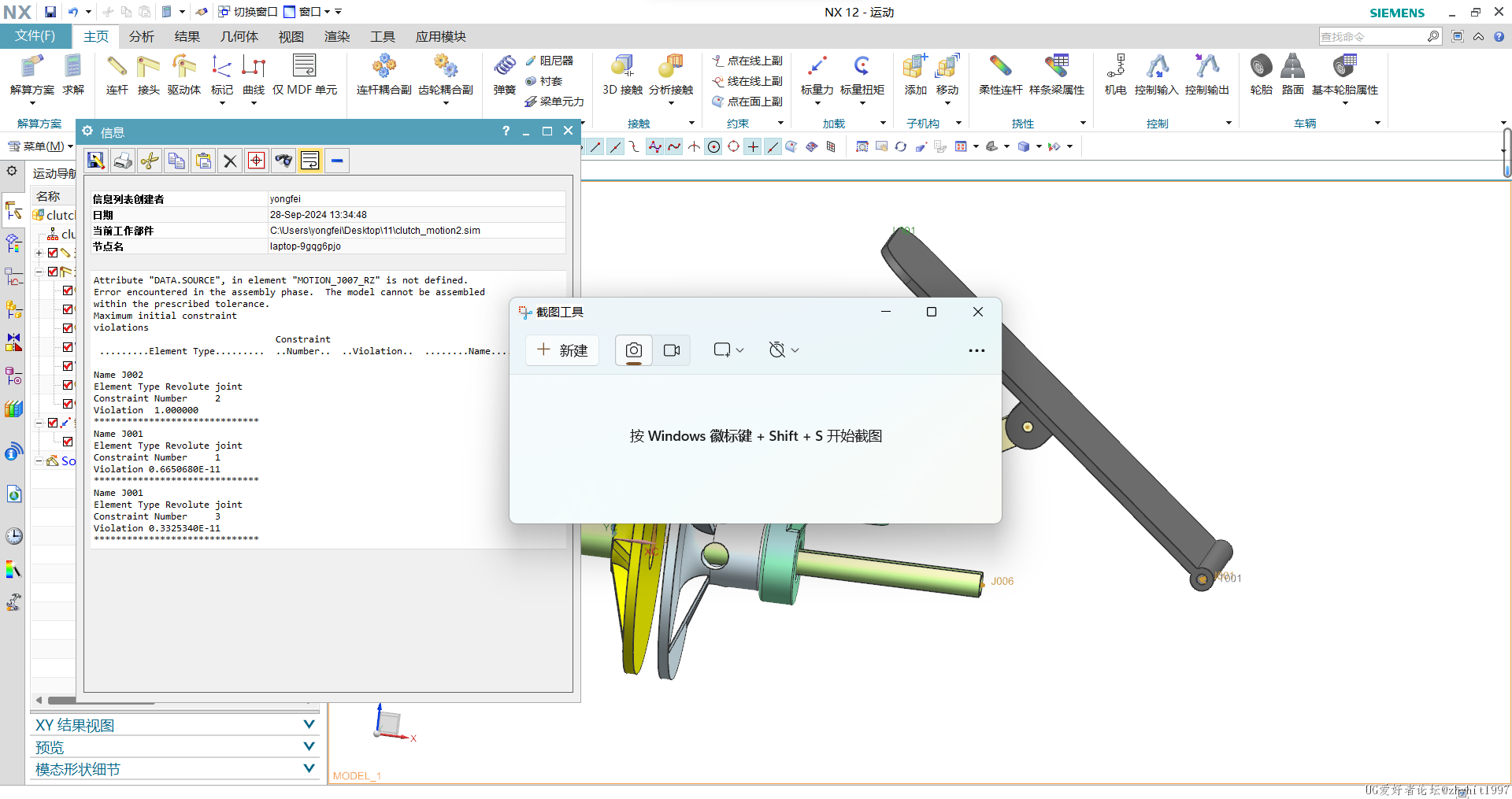Open the 接触 group dropdown arrow
This screenshot has height=799, width=1512.
coord(691,123)
